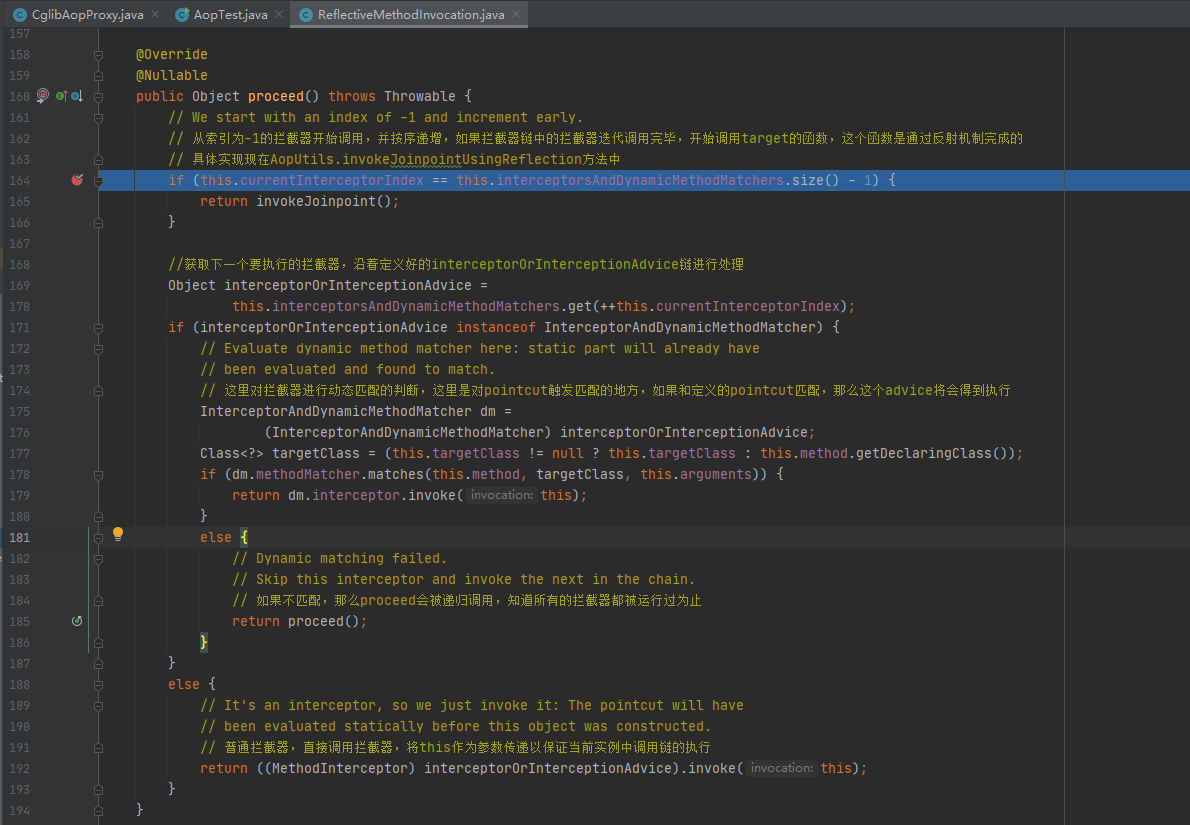Image resolution: width=1190 pixels, height=825 pixels.
Task: Collapse the comment block fold at line 161
Action: pos(98,118)
